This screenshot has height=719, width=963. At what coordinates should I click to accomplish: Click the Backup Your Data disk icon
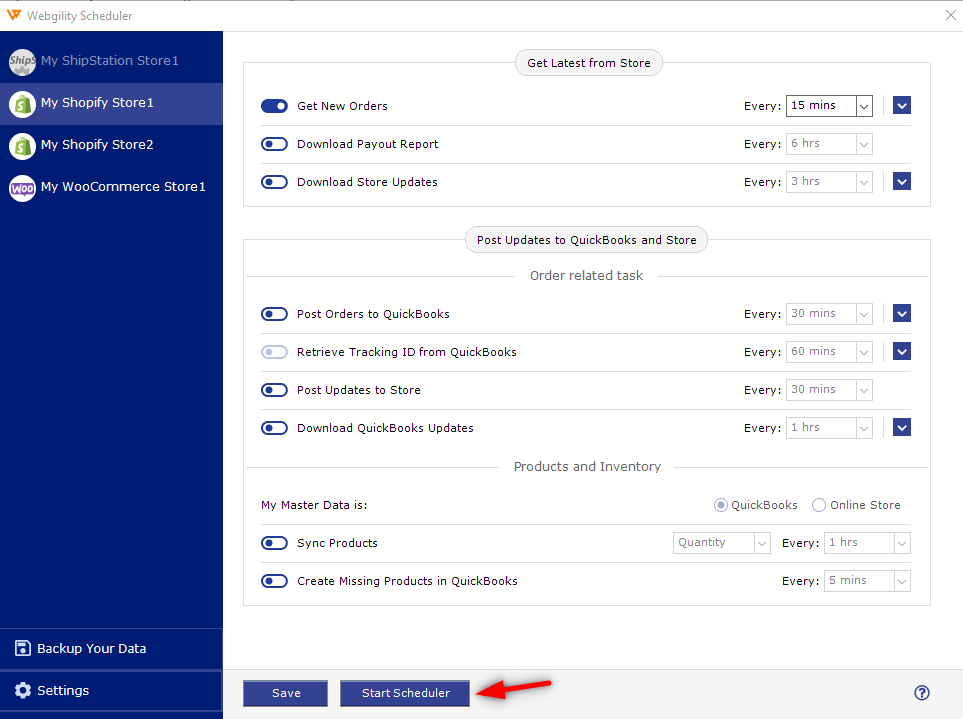point(23,648)
